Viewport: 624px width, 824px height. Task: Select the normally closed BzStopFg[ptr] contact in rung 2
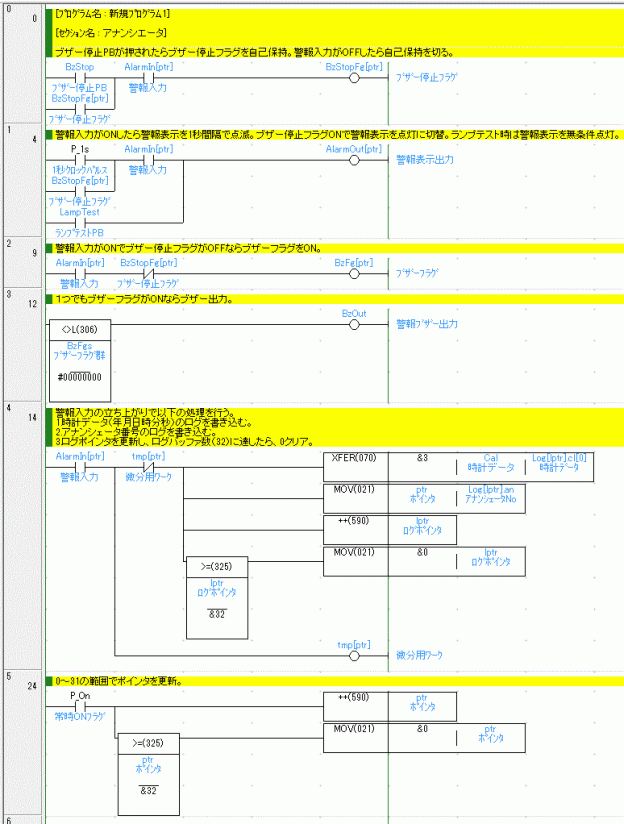point(148,273)
